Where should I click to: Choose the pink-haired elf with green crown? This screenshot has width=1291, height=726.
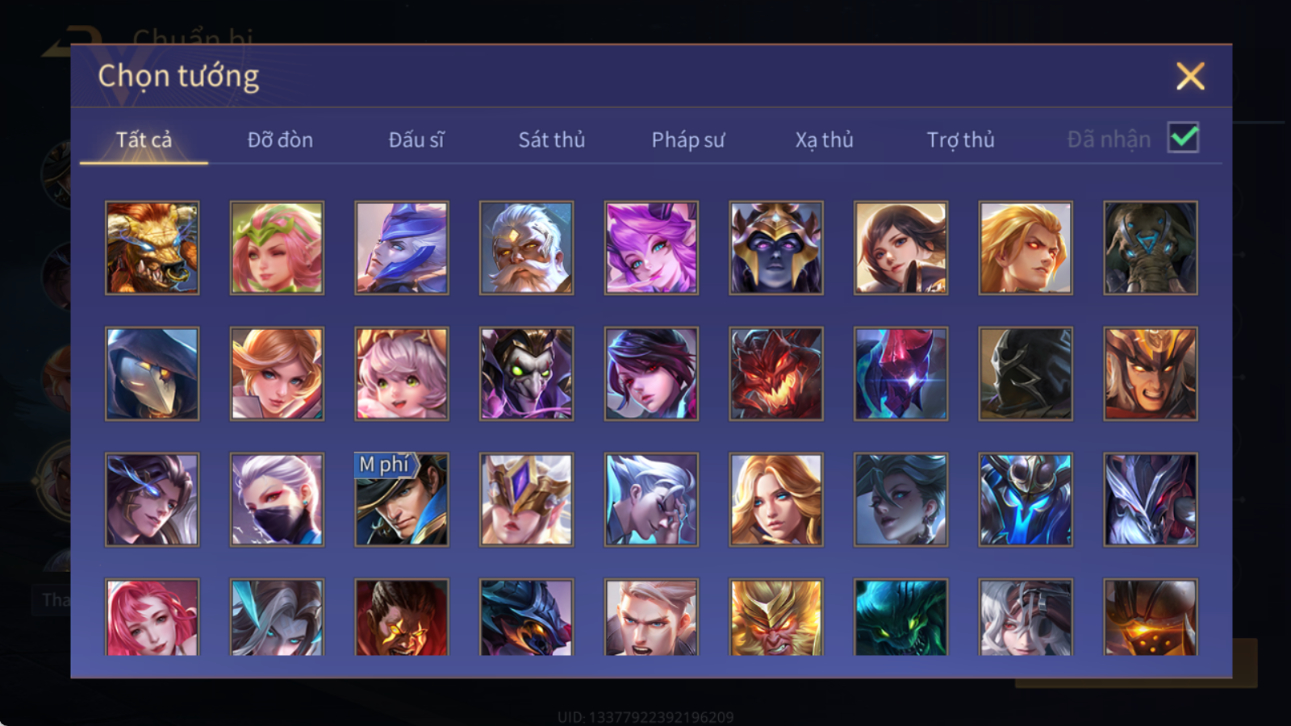coord(277,248)
